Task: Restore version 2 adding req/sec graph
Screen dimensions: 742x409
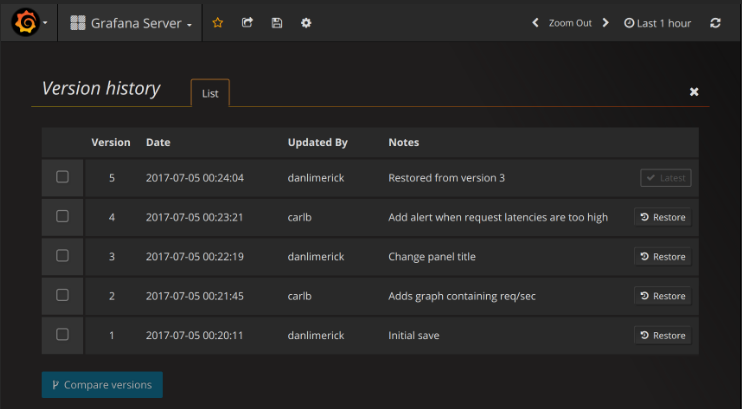Action: [x=662, y=296]
